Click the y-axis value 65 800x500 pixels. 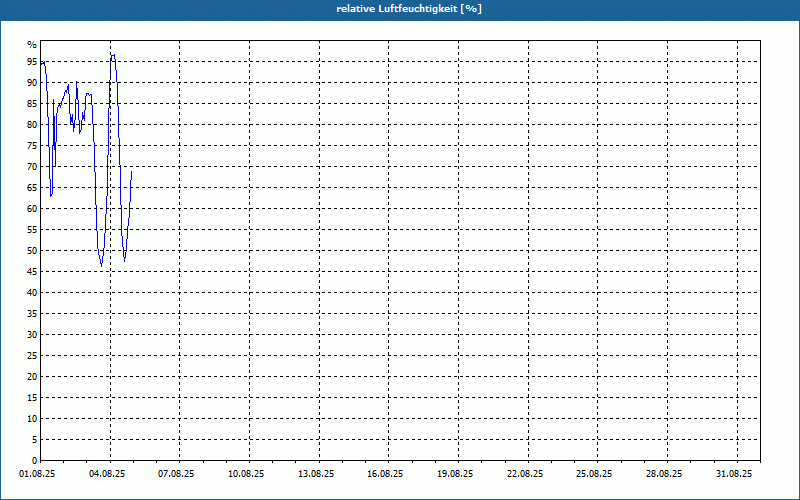click(x=32, y=188)
